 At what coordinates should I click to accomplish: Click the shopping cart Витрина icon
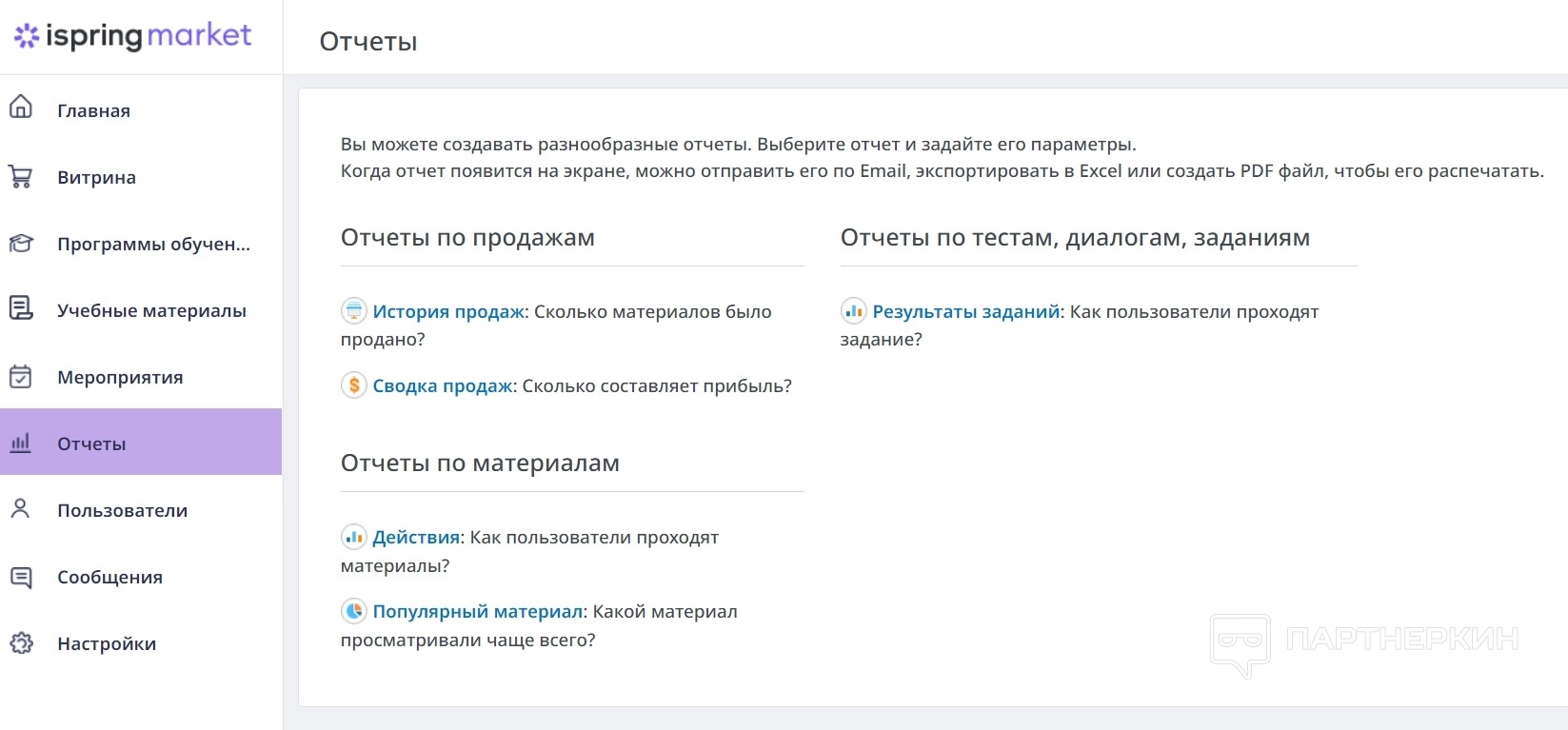tap(21, 177)
